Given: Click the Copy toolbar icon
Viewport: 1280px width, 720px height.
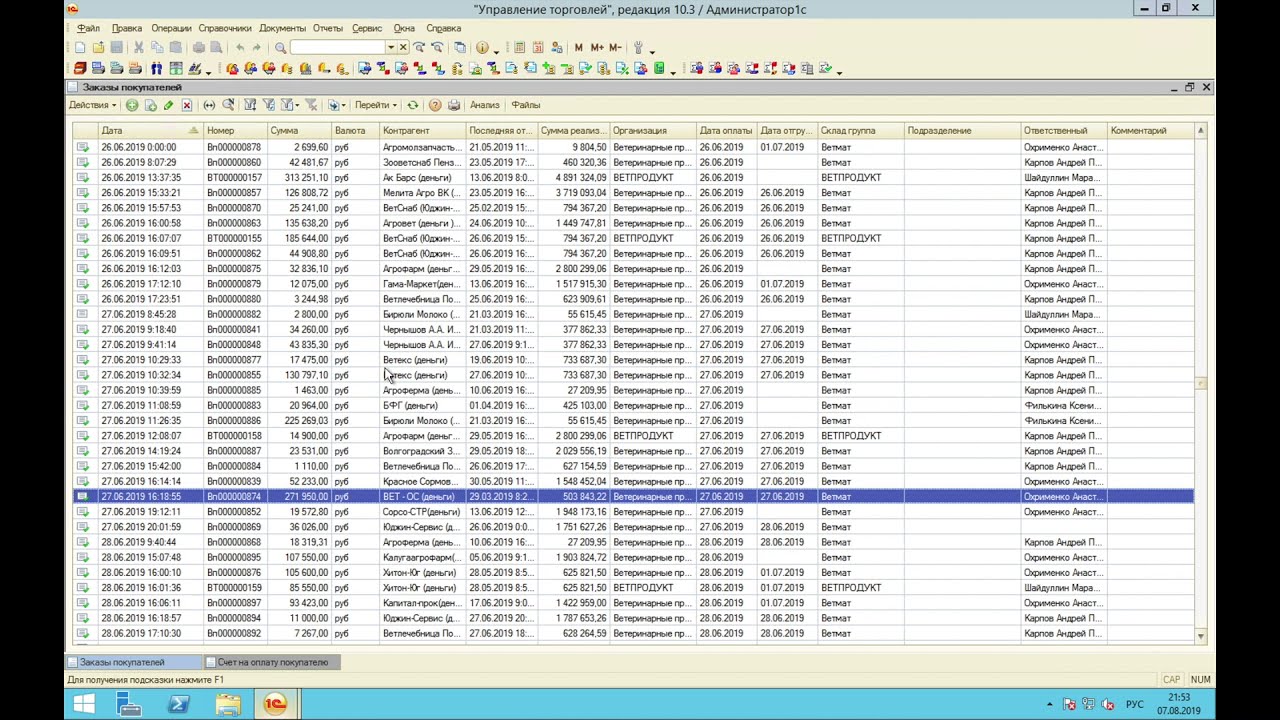Looking at the screenshot, I should (x=156, y=47).
